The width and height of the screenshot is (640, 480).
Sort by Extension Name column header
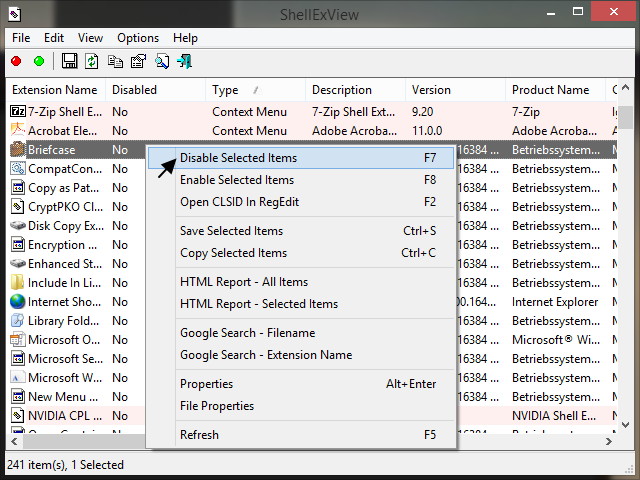tap(56, 90)
